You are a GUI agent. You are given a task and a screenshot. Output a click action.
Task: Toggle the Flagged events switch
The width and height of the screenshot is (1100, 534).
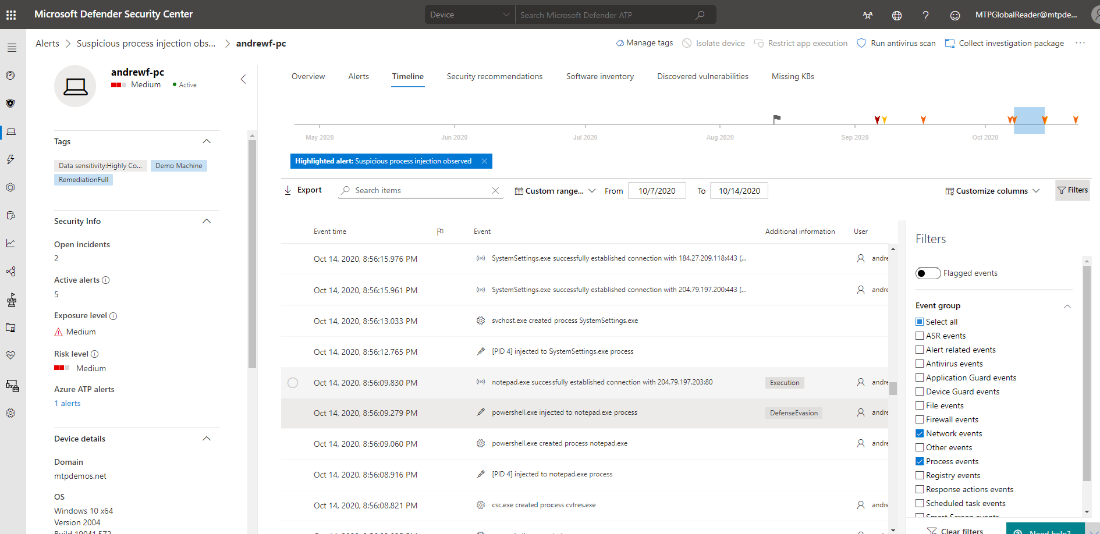pyautogui.click(x=927, y=273)
